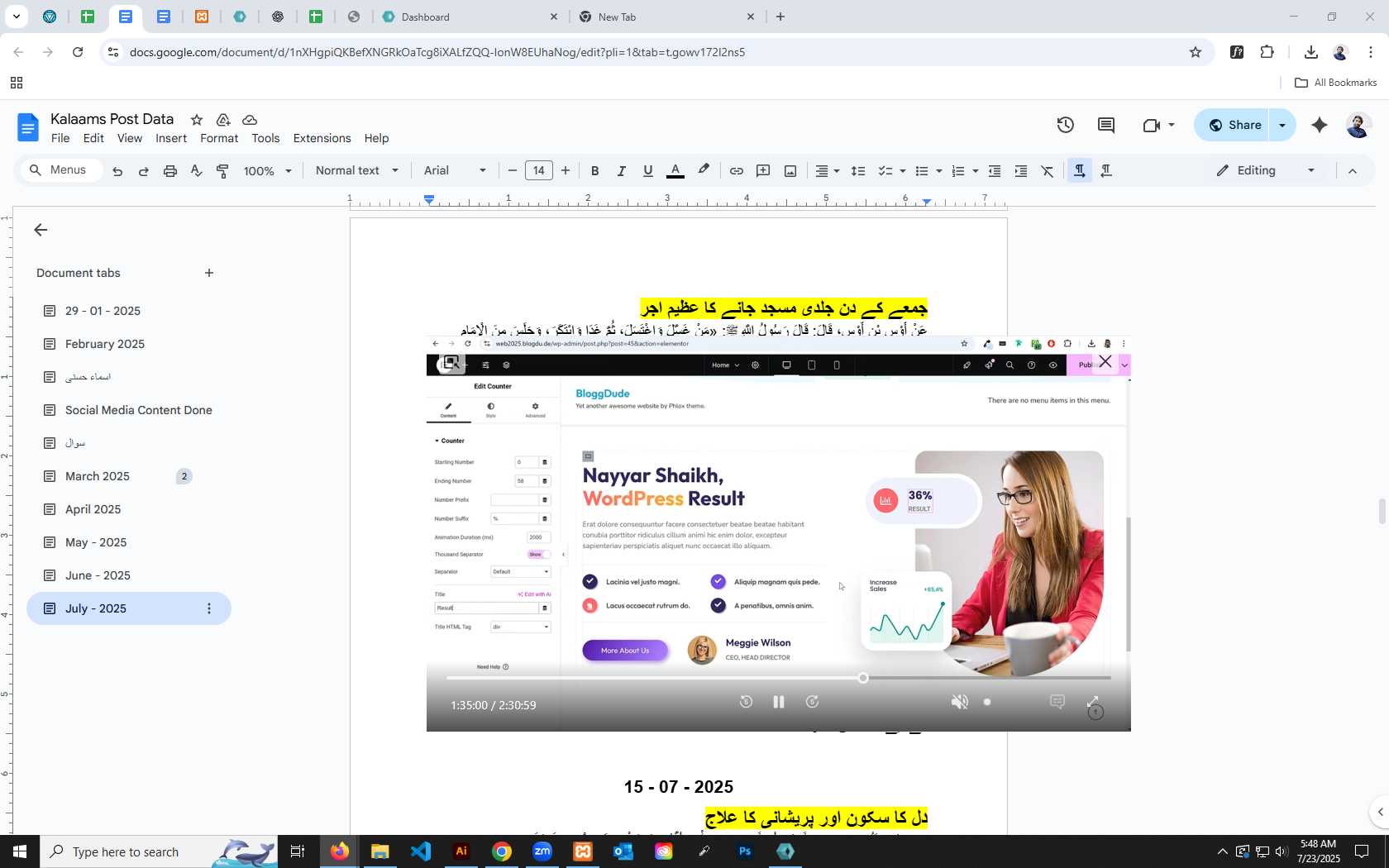Click the Undo icon in Docs toolbar
Viewport: 1389px width, 868px height.
(x=117, y=171)
